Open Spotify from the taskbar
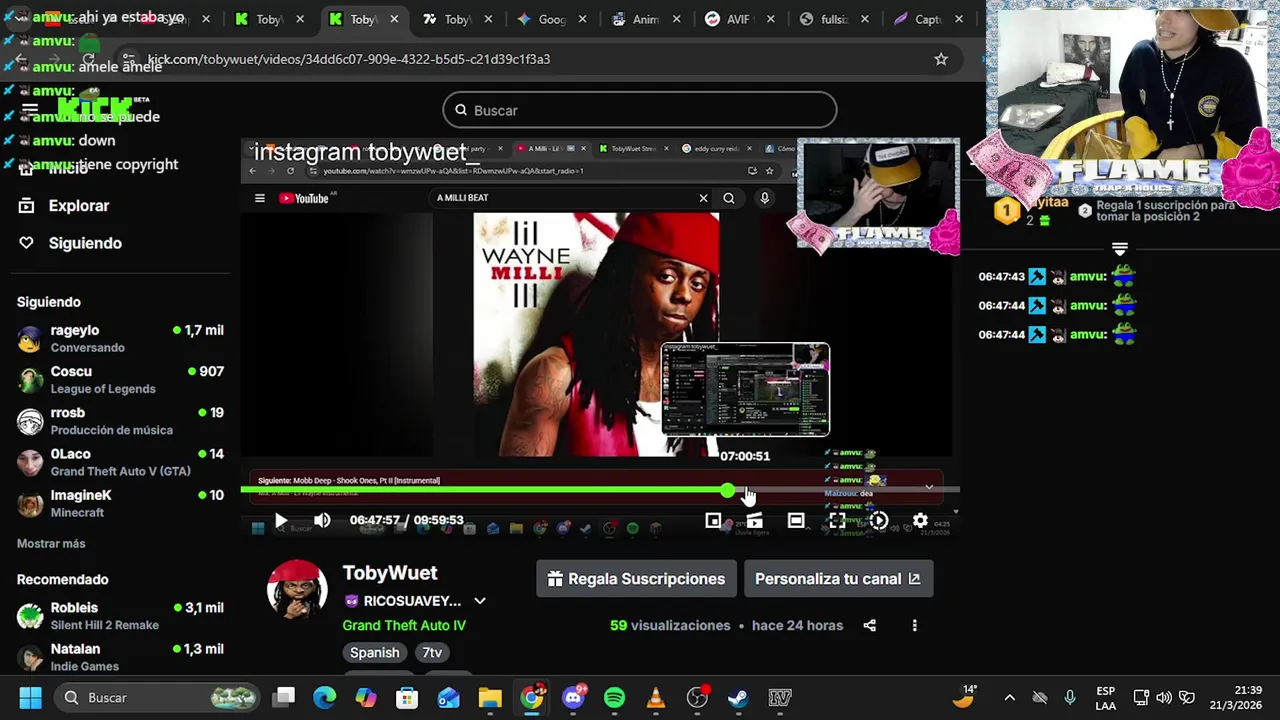The width and height of the screenshot is (1280, 720). coord(615,697)
